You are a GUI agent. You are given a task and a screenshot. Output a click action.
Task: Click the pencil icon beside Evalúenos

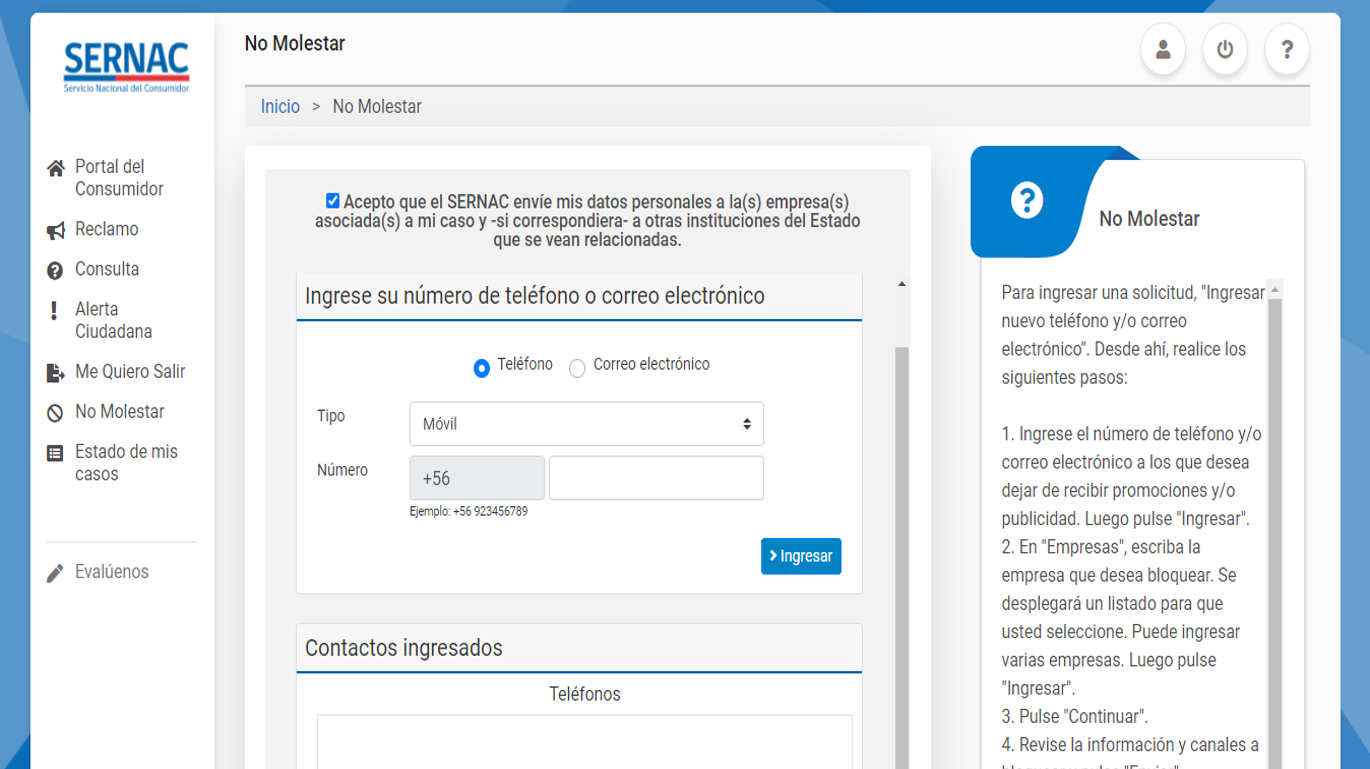click(x=55, y=573)
